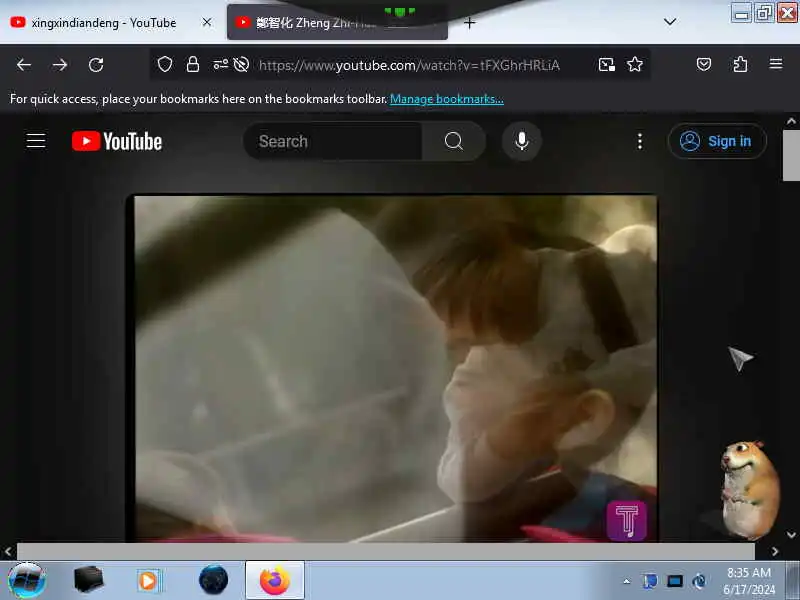Open the Firefox application menu
Screen dimensions: 800x600
tap(776, 64)
